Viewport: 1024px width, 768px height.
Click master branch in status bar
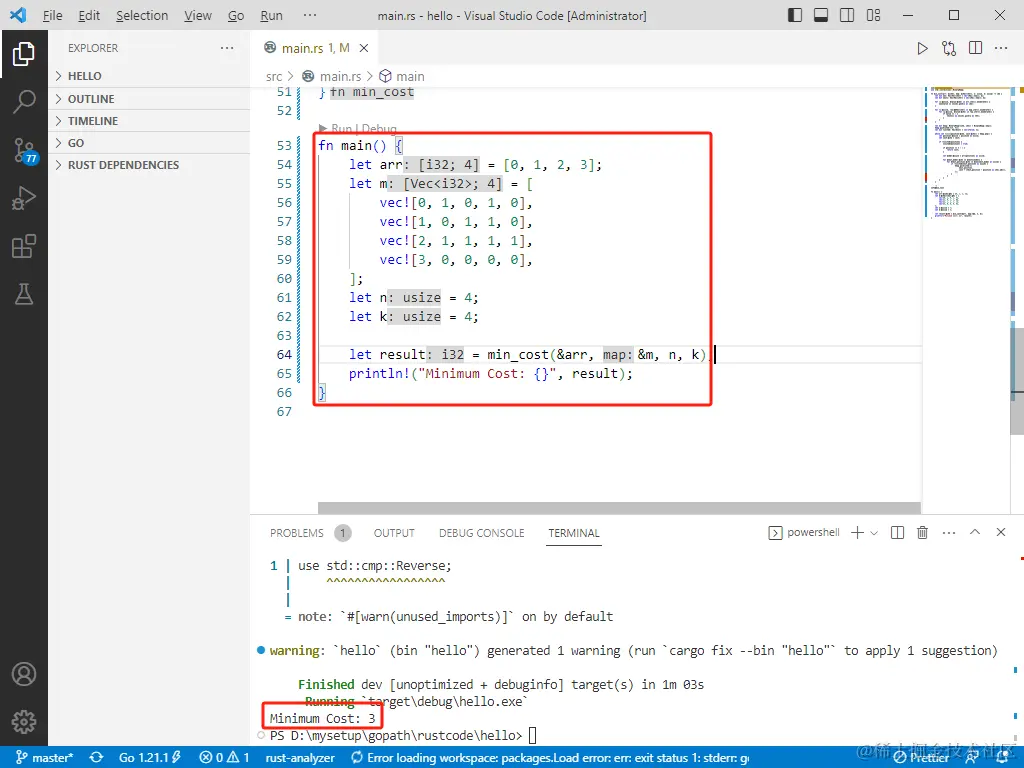(44, 758)
